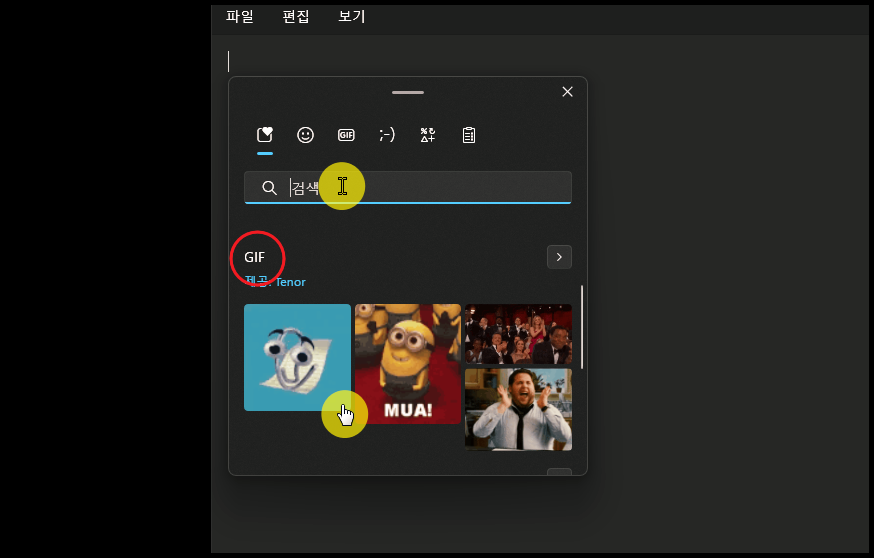The image size is (874, 558).
Task: Click the panel drag handle bar
Action: (407, 93)
